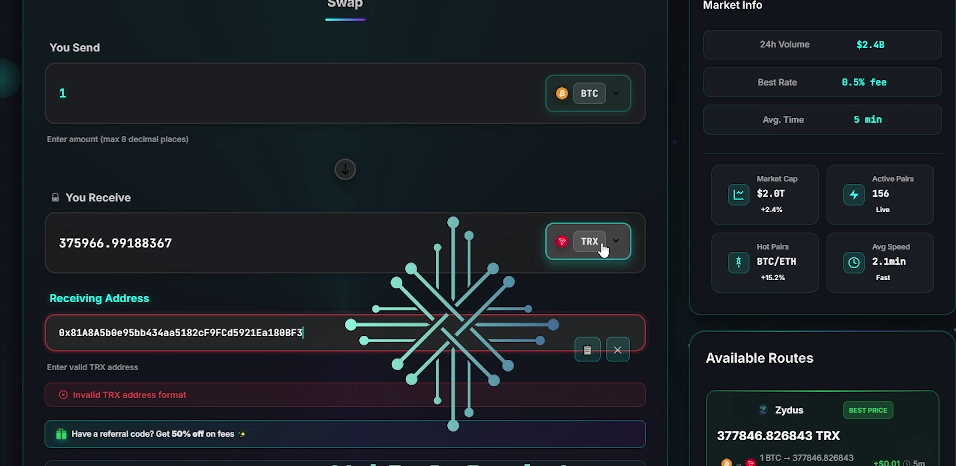The width and height of the screenshot is (956, 466).
Task: Open the TRX receive currency dropdown
Action: pos(588,242)
